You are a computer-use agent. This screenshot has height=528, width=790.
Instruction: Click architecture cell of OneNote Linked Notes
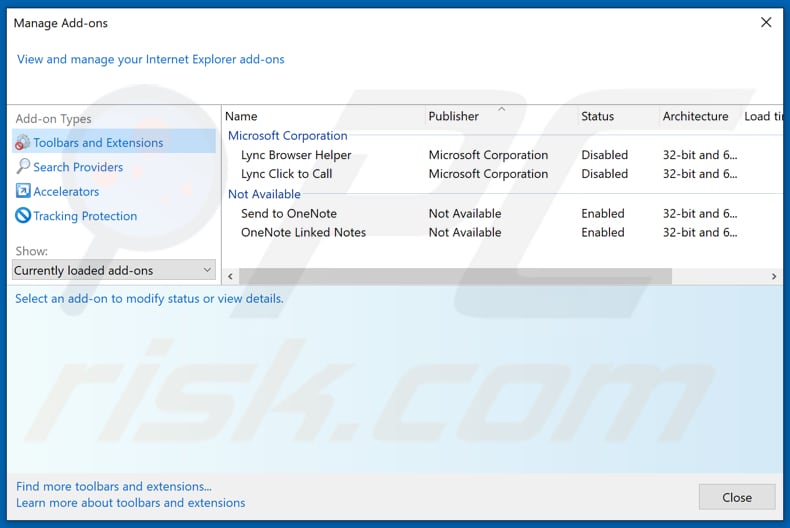[x=700, y=232]
